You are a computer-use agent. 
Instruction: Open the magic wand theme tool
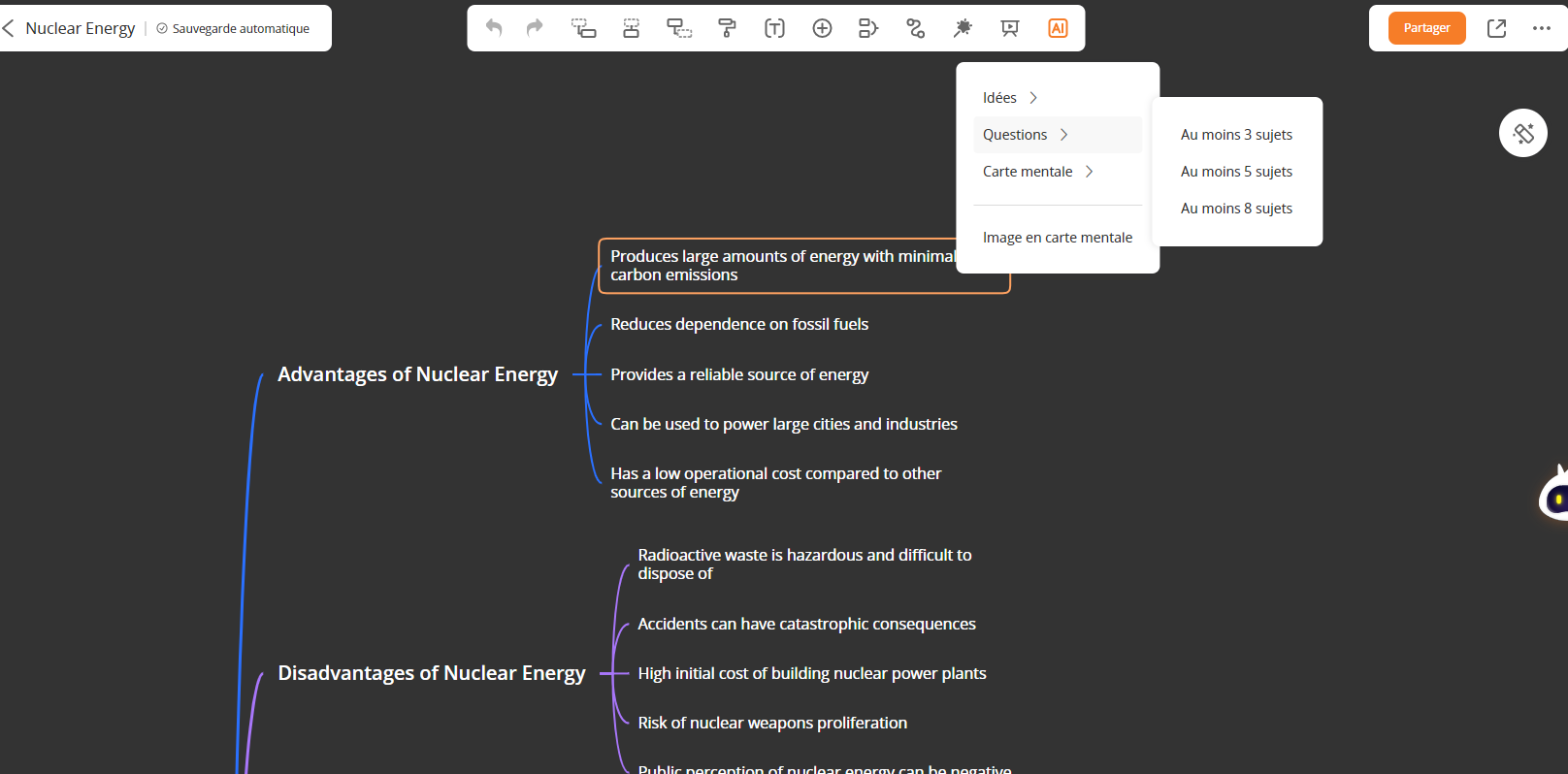963,28
